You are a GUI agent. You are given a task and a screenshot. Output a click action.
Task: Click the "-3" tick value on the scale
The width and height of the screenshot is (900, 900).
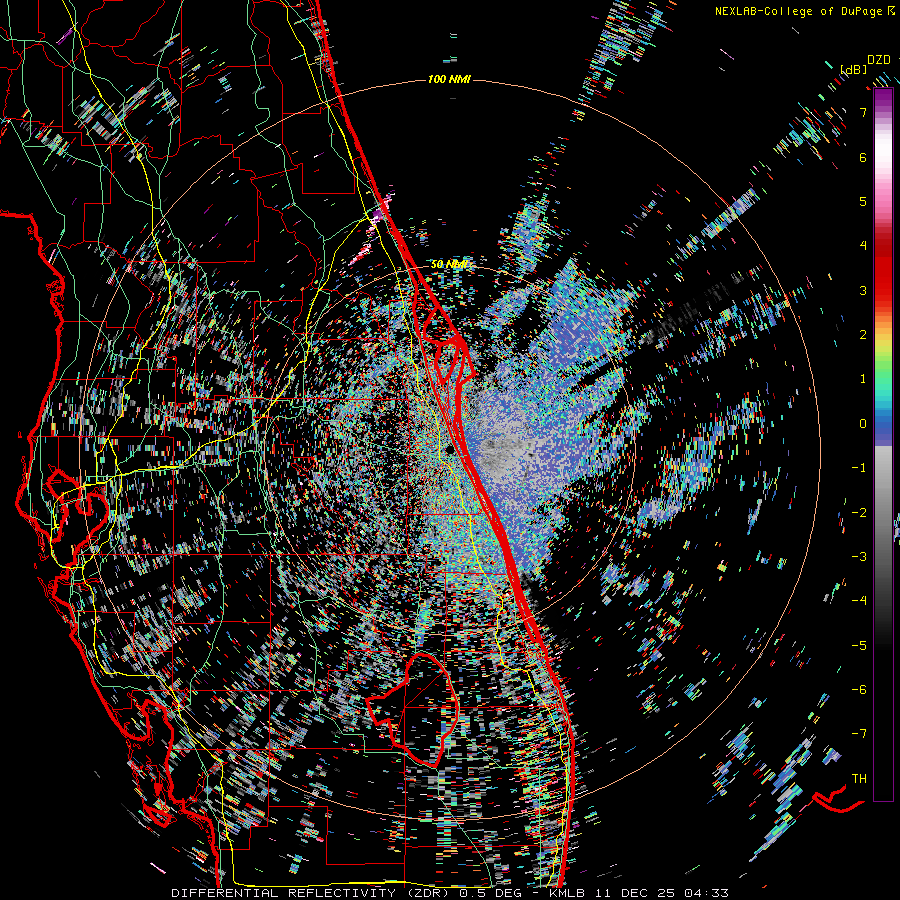tap(859, 556)
